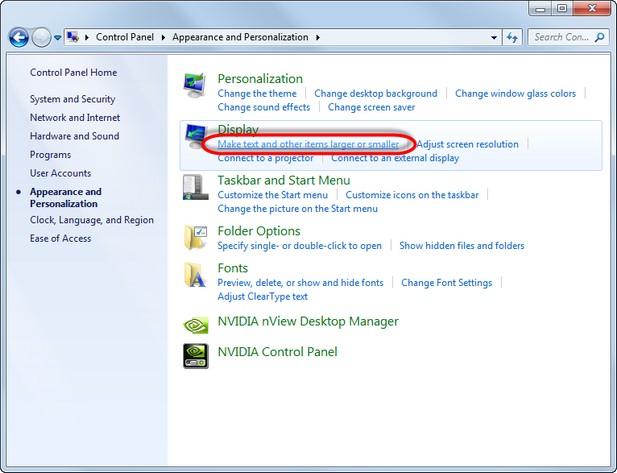The height and width of the screenshot is (473, 617).
Task: Click Connect to an external display
Action: point(395,158)
